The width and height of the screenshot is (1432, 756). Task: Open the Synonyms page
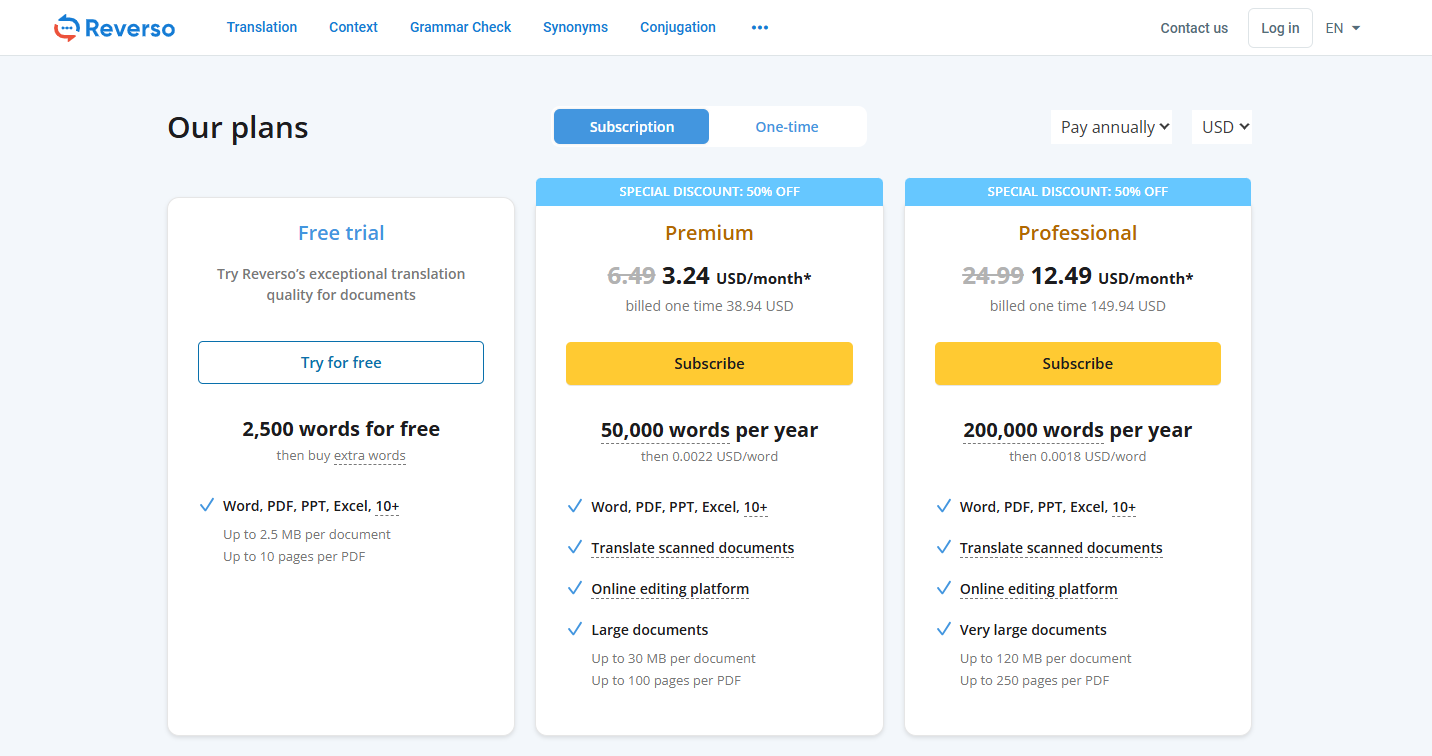575,28
